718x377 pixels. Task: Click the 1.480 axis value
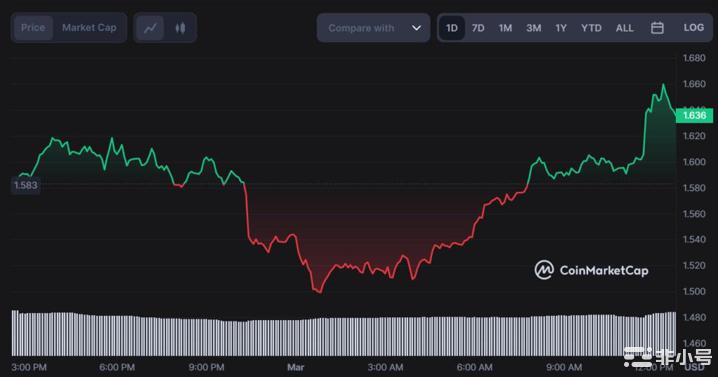pos(694,317)
